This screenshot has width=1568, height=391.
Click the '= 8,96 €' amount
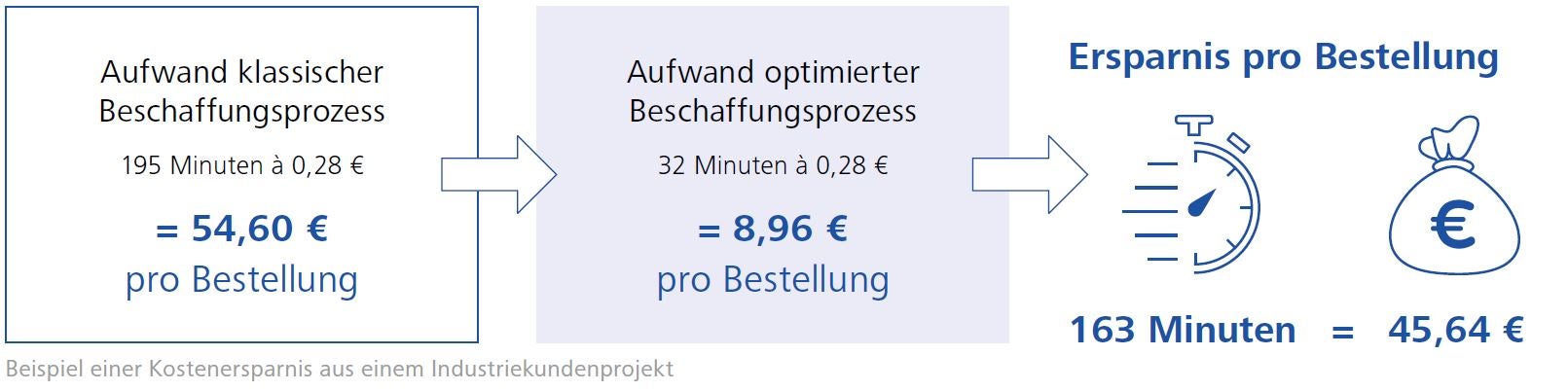(x=773, y=229)
